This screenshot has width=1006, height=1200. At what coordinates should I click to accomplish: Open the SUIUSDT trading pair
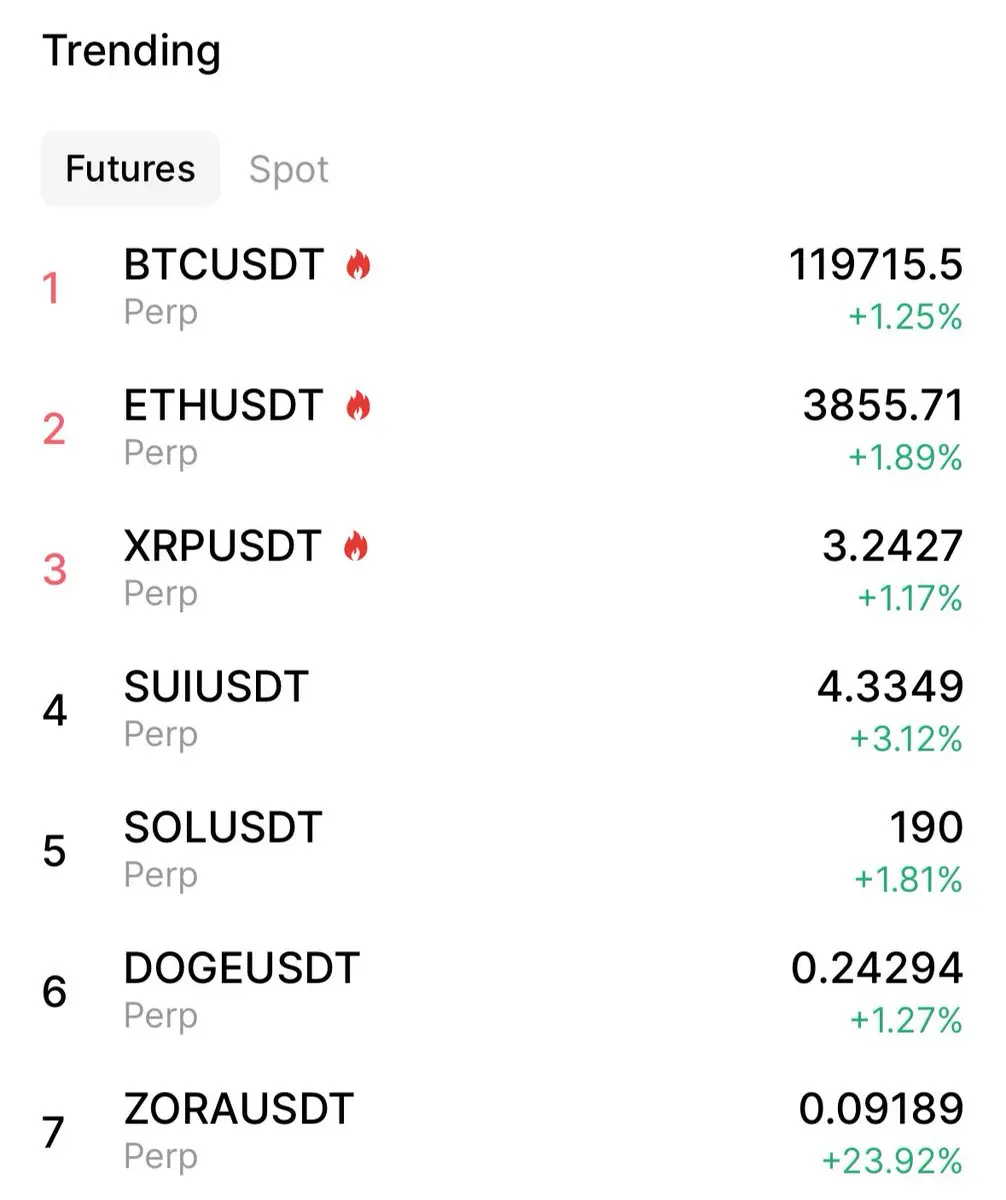click(x=503, y=711)
